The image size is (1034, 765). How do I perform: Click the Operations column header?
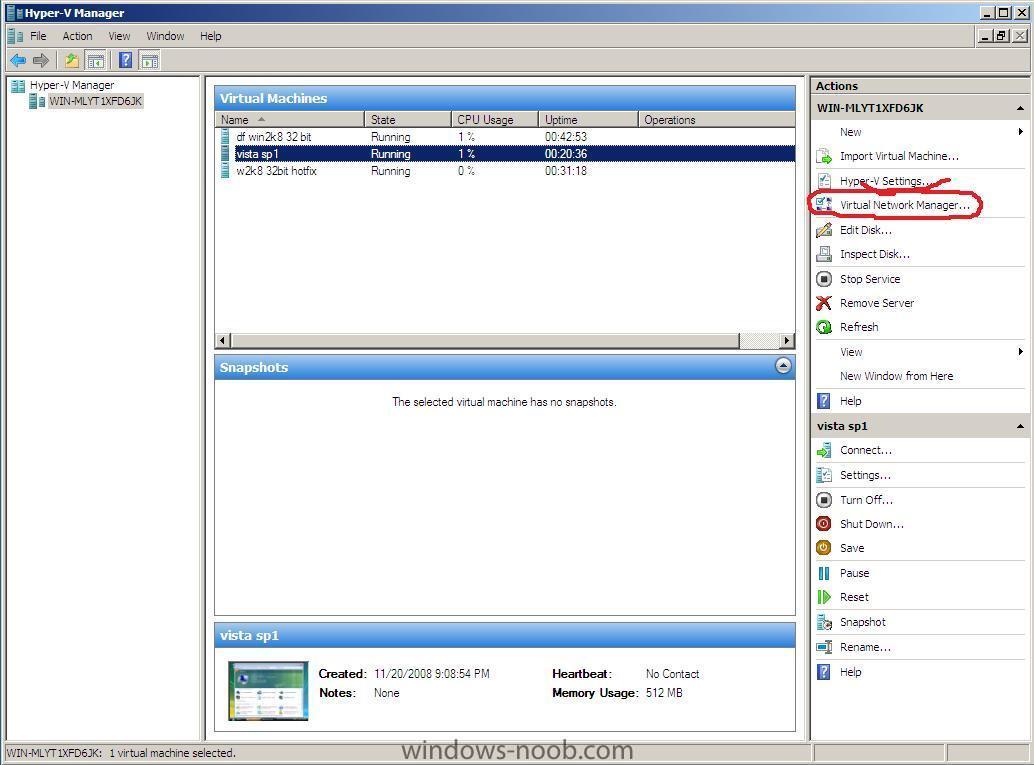716,119
